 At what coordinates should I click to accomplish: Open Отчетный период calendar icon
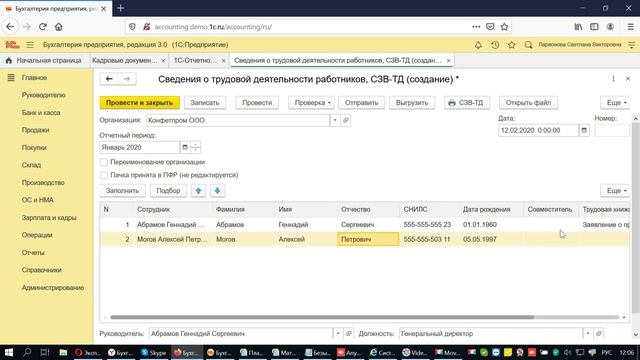pos(185,147)
